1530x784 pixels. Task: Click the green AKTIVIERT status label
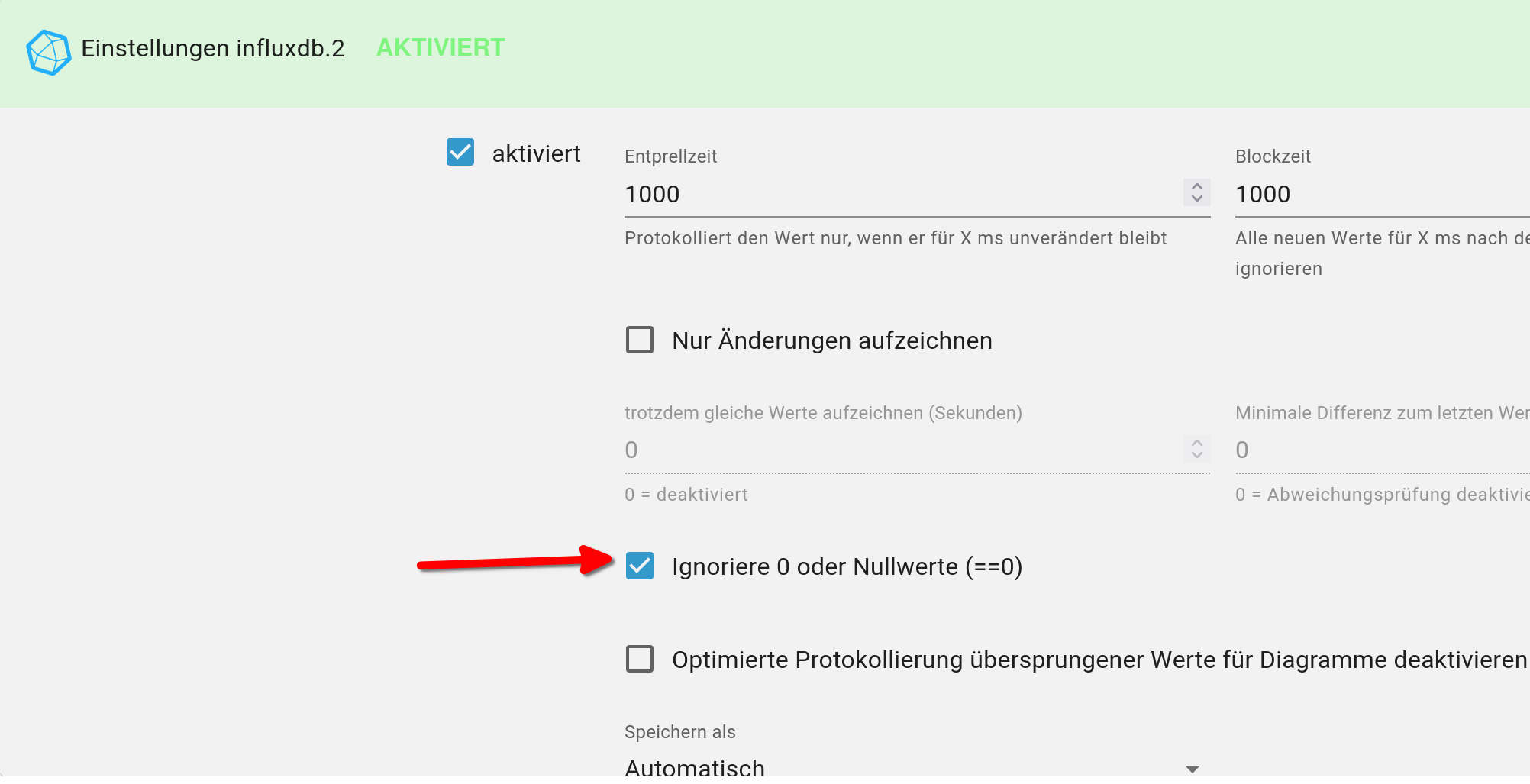tap(441, 47)
